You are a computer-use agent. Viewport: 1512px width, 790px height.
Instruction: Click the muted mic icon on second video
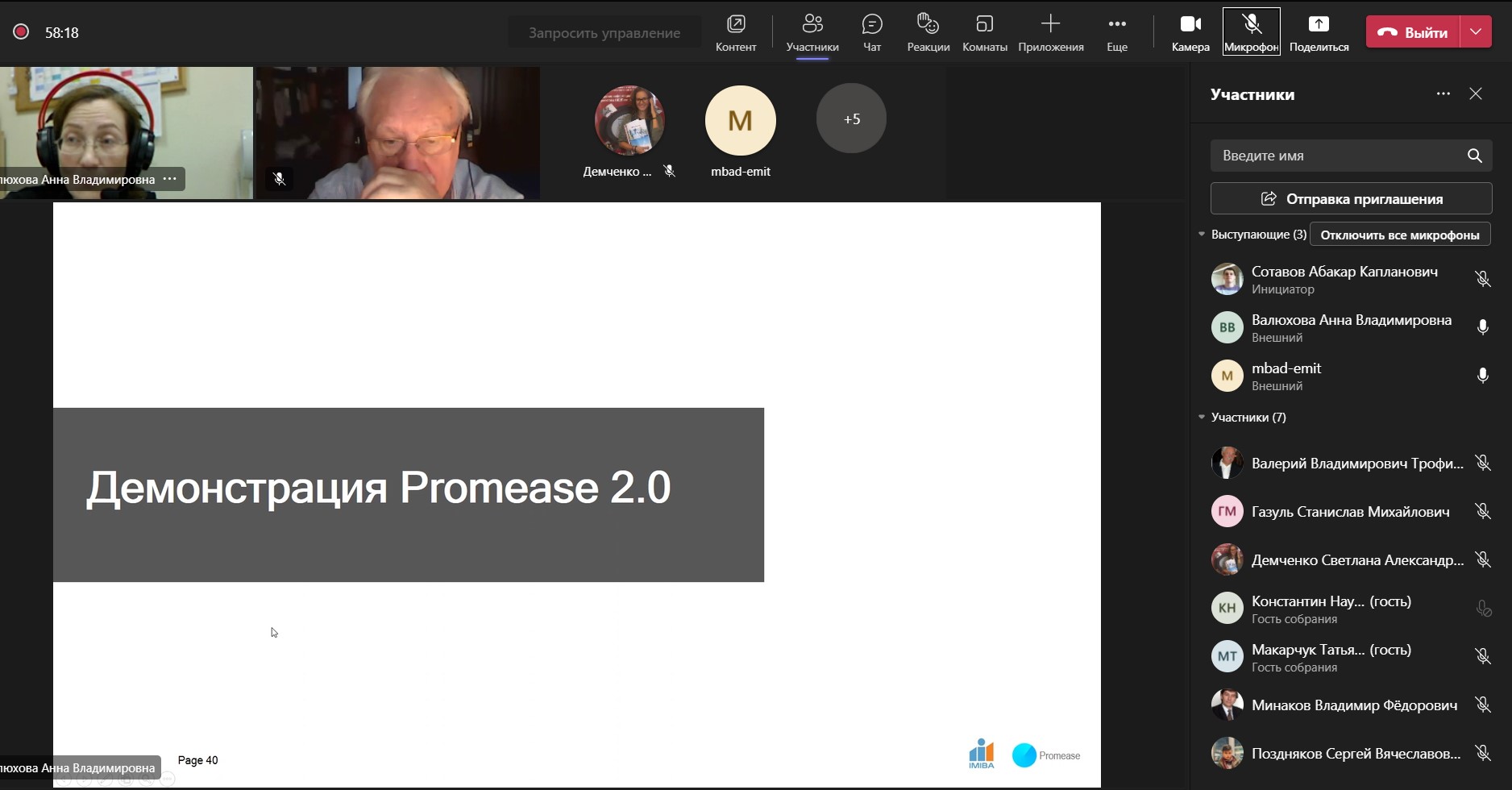pos(280,179)
